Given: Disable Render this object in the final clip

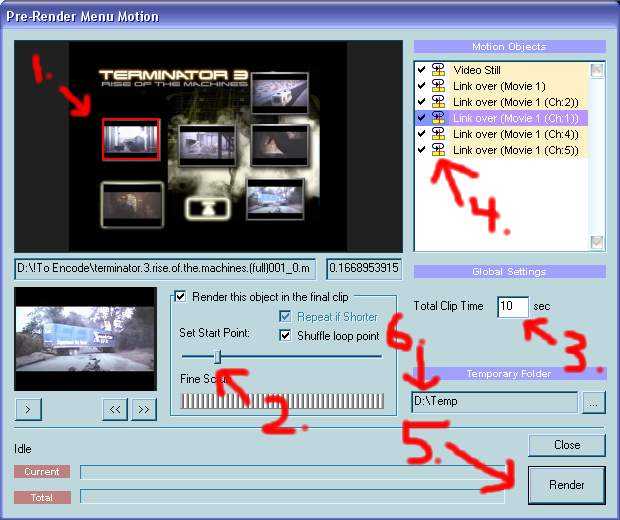Looking at the screenshot, I should (180, 297).
